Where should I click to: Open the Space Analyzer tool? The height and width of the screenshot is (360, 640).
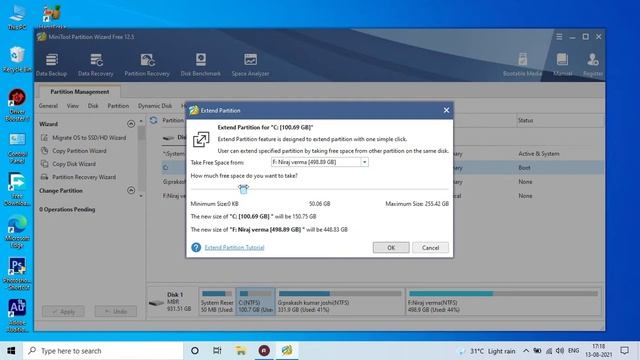click(x=250, y=64)
